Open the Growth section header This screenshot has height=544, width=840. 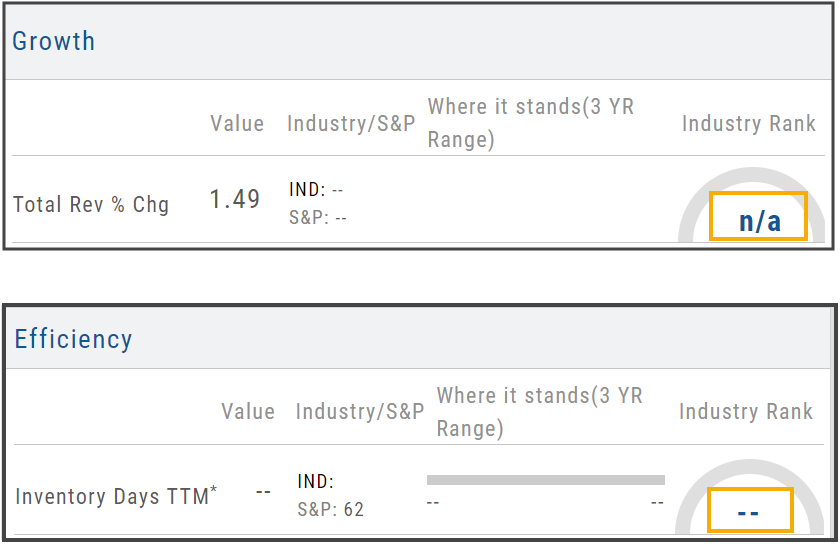pos(54,42)
